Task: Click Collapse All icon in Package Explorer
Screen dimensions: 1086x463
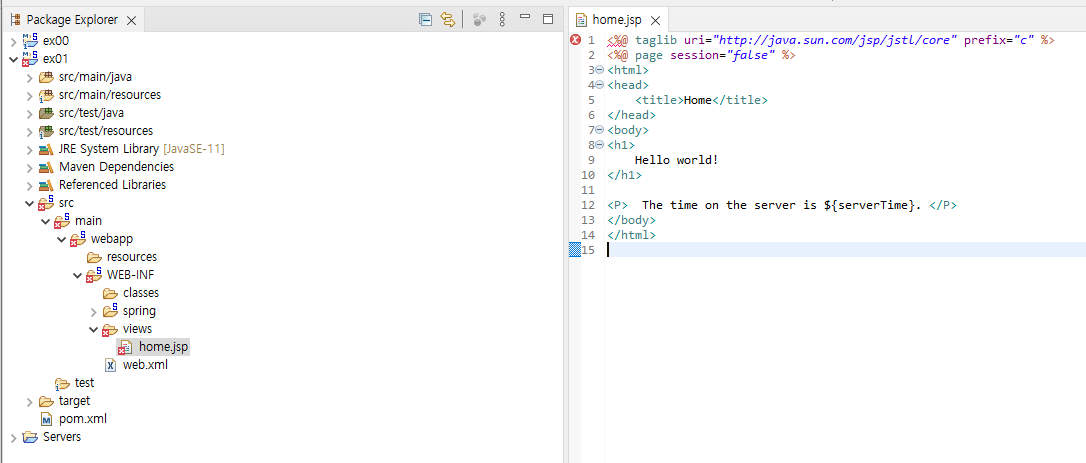Action: coord(425,19)
